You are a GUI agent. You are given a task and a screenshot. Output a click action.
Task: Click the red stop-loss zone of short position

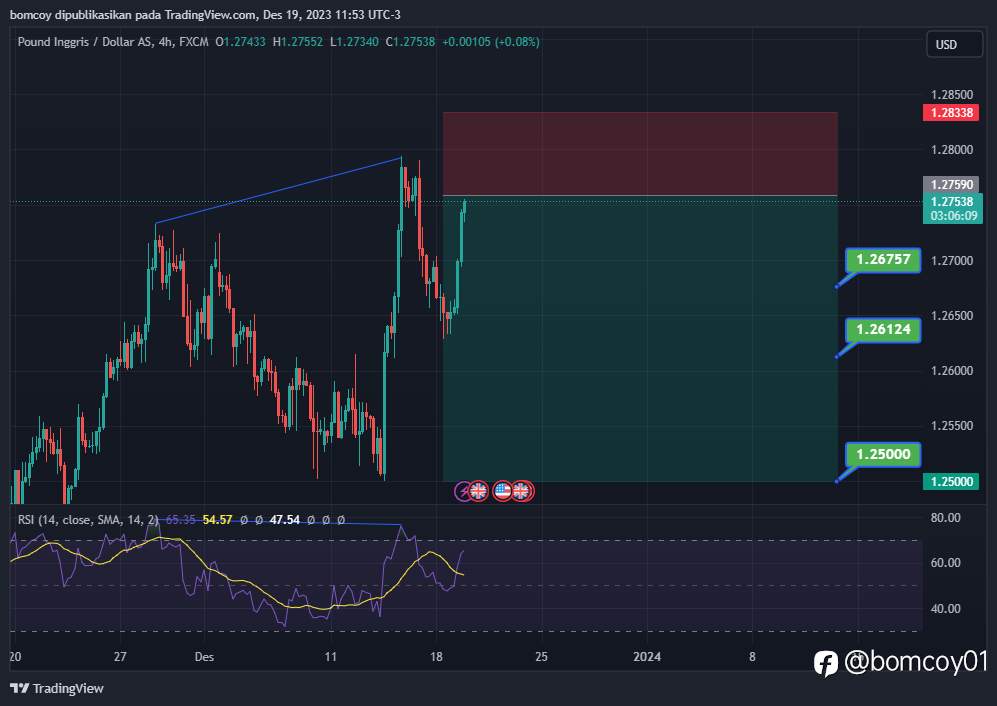coord(640,154)
